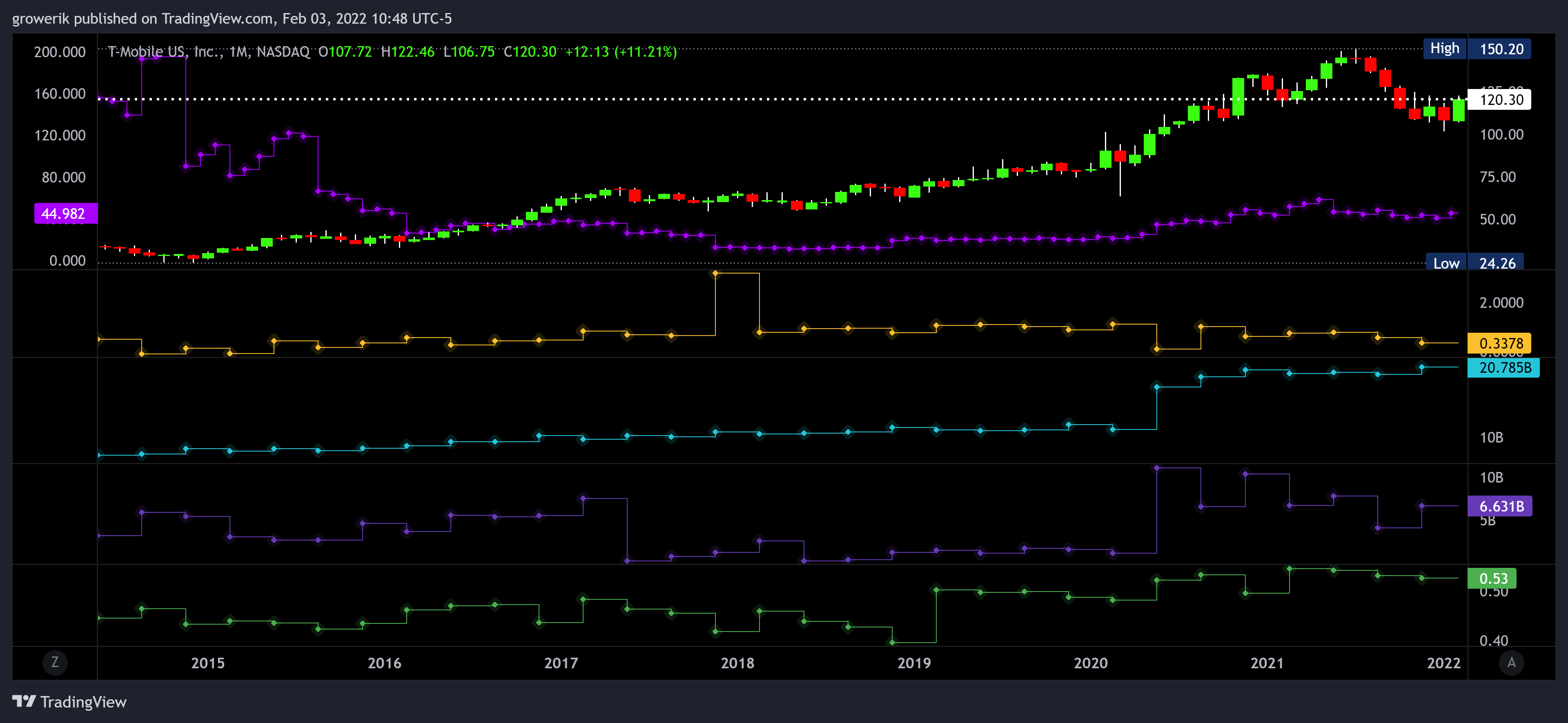Click the current price label 120.30
1568x723 pixels.
[1499, 99]
